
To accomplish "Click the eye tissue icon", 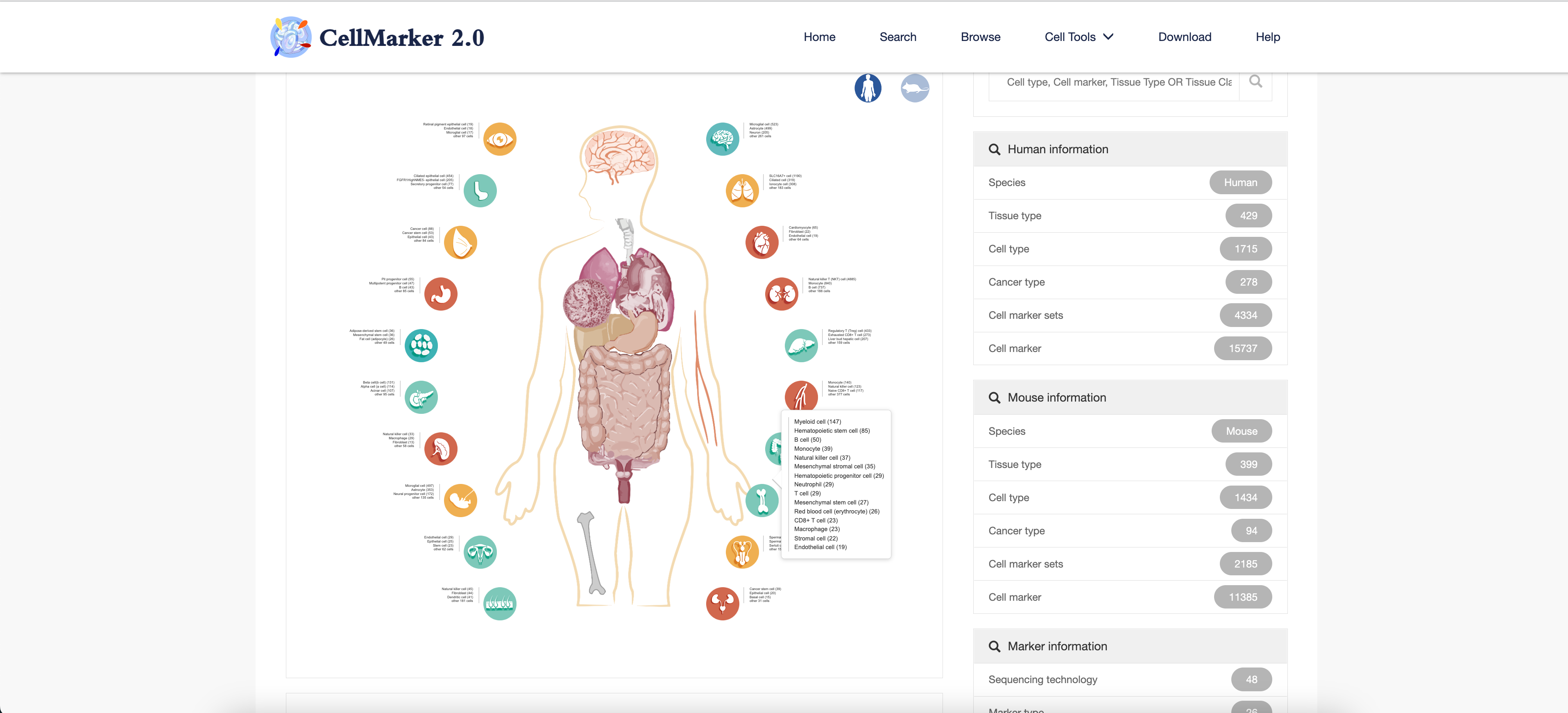I will (x=499, y=139).
